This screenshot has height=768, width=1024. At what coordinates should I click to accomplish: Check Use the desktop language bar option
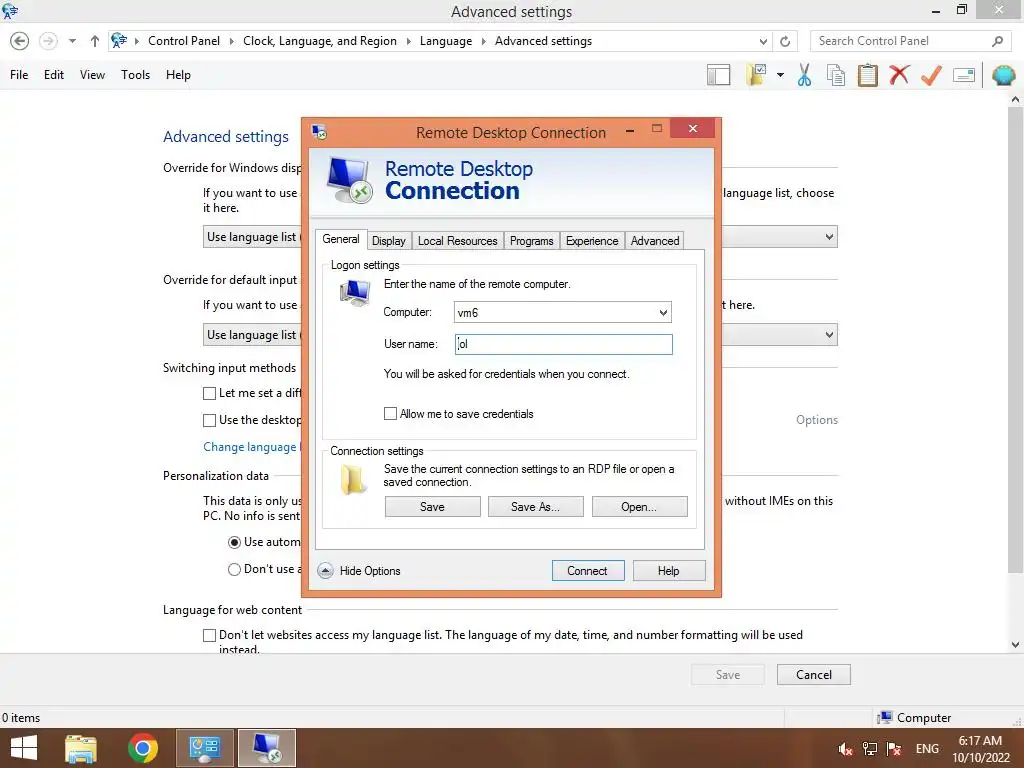click(x=210, y=420)
